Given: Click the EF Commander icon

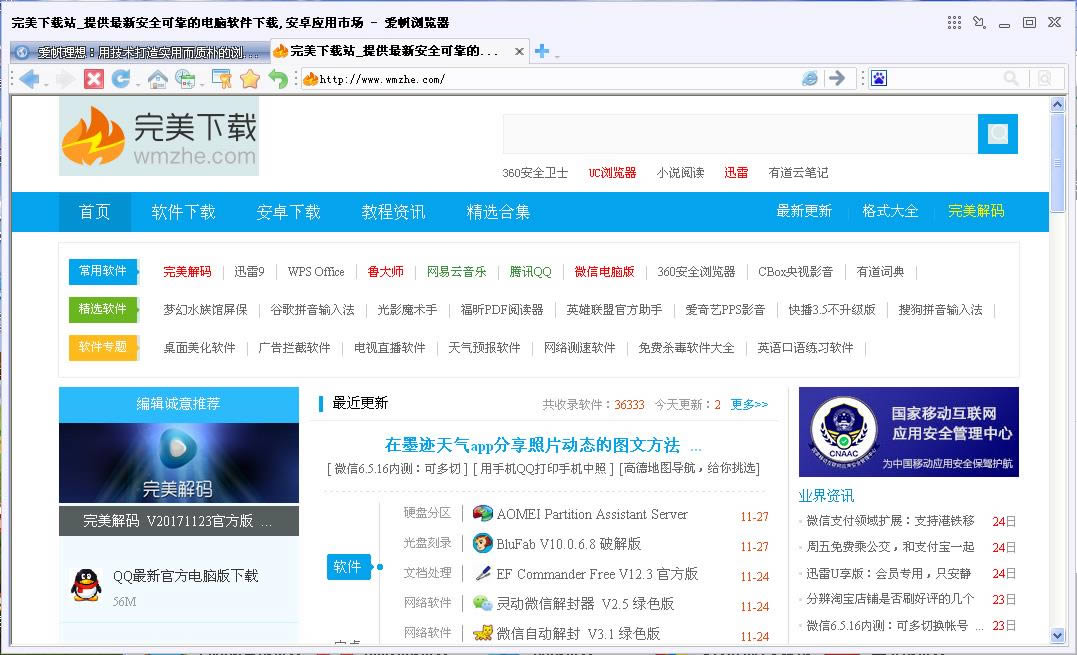Looking at the screenshot, I should (483, 573).
